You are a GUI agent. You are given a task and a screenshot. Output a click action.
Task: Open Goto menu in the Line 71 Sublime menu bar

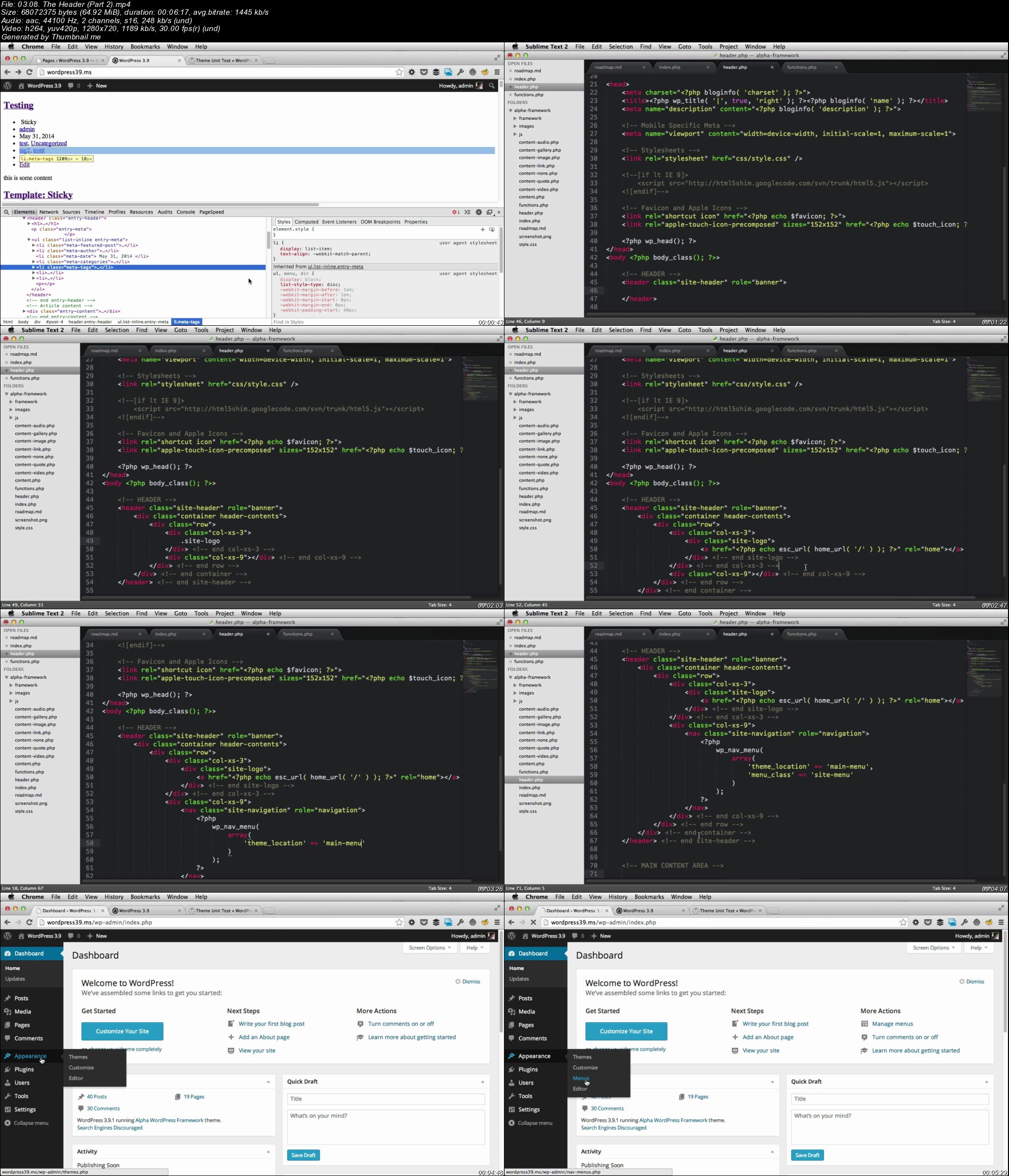pyautogui.click(x=684, y=614)
